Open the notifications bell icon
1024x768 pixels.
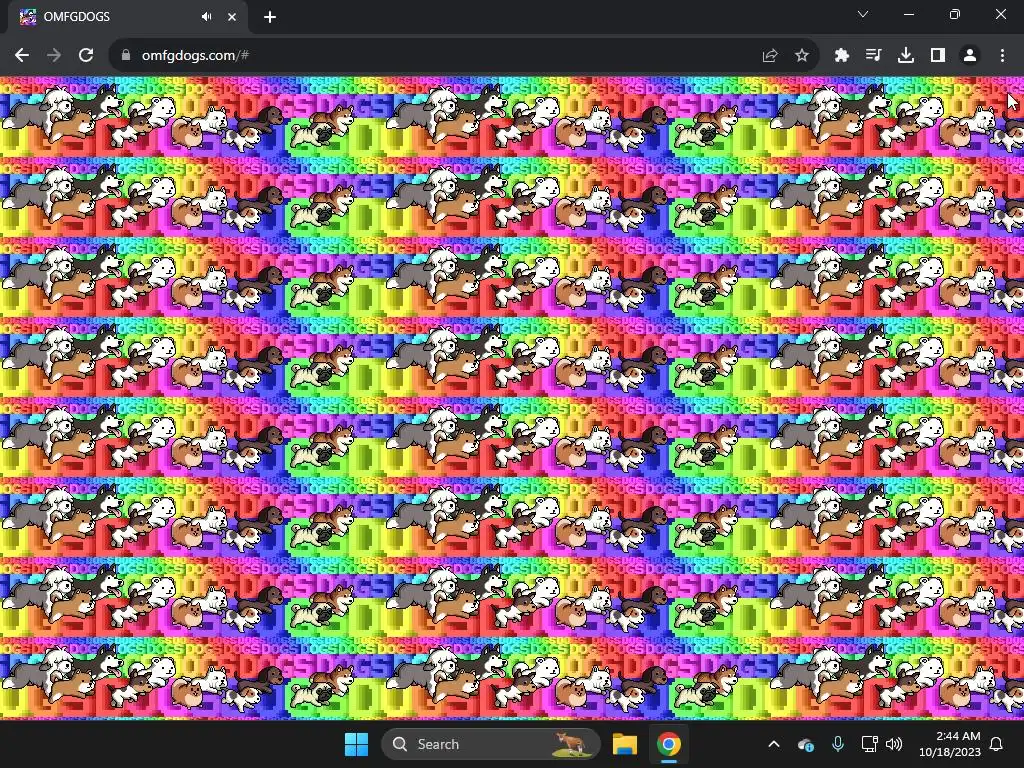click(997, 744)
